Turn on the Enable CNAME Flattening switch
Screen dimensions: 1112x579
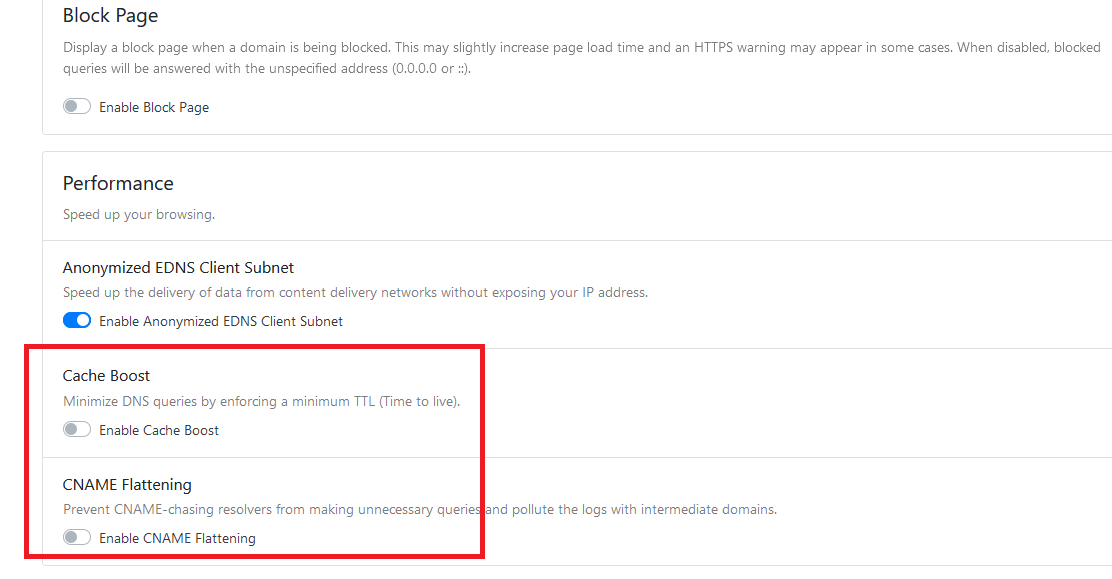point(77,538)
